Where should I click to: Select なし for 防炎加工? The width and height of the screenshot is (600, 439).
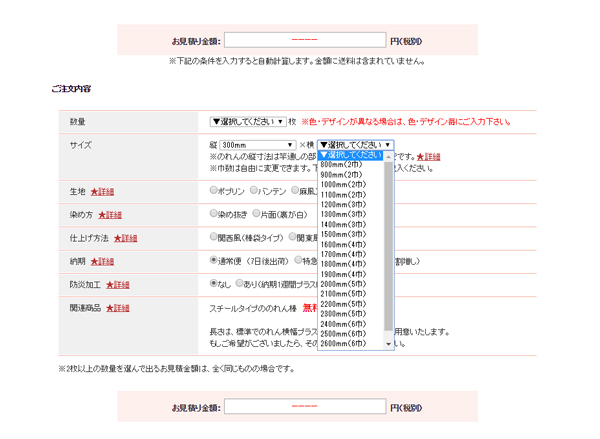(214, 284)
